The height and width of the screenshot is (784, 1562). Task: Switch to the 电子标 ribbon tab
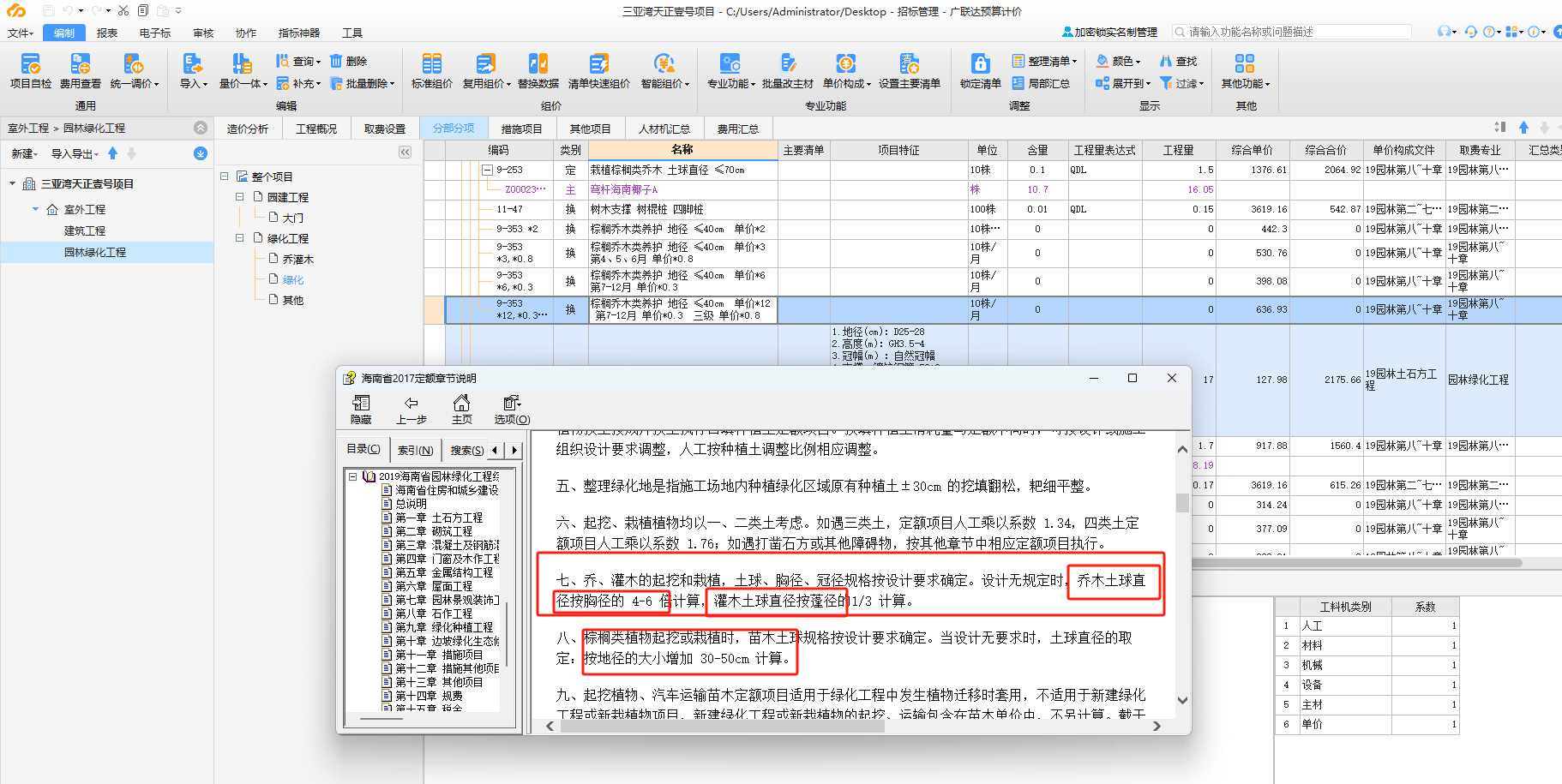(155, 33)
